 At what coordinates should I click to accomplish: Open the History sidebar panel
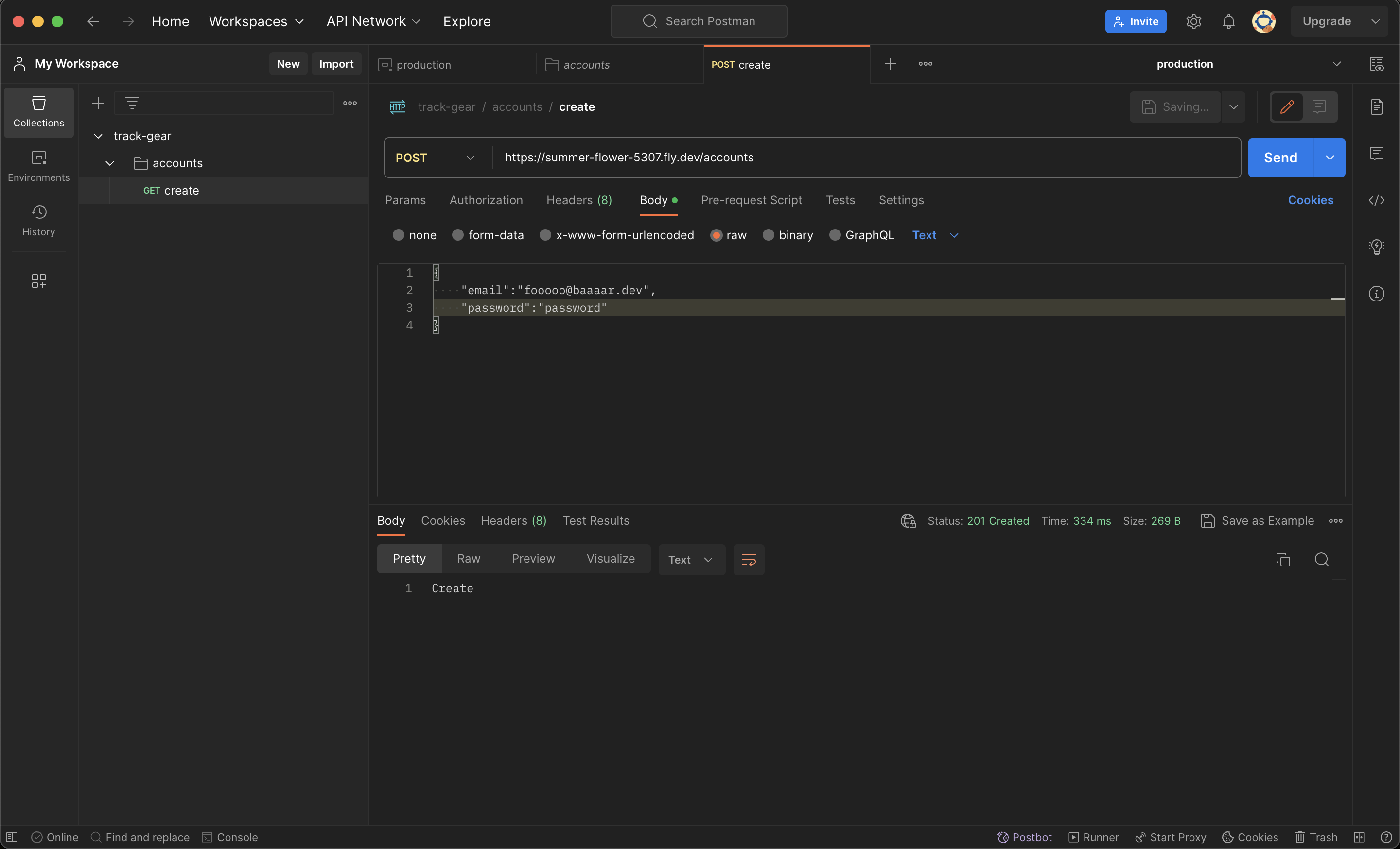[38, 220]
